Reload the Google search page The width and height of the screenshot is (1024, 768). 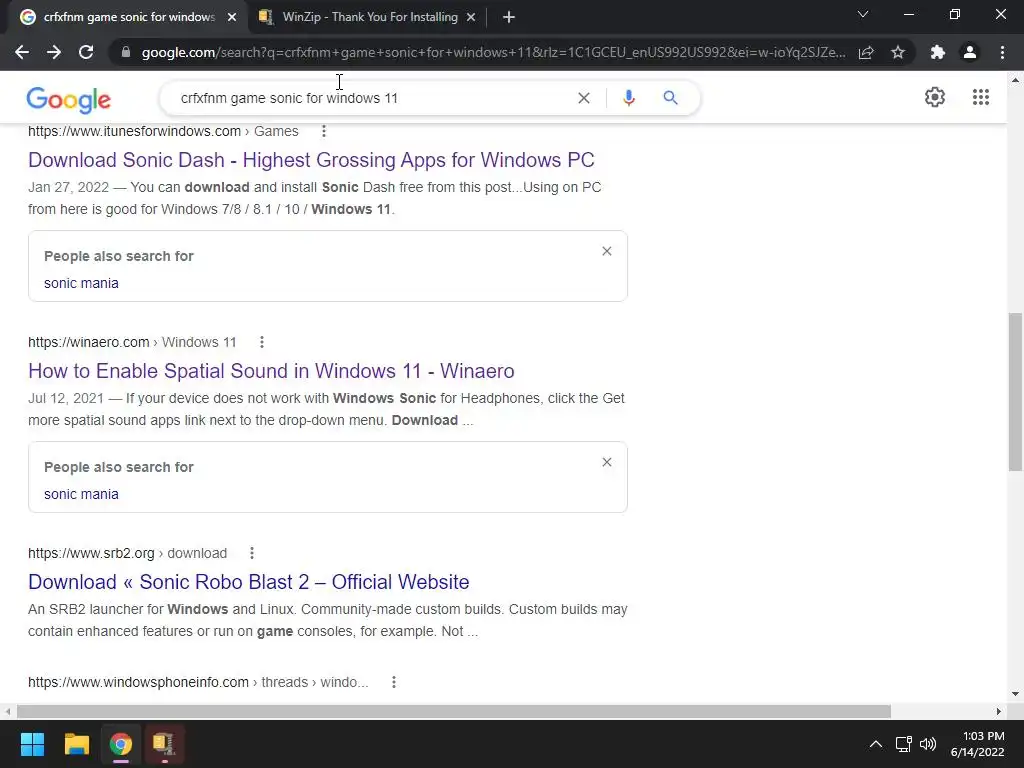[x=86, y=52]
